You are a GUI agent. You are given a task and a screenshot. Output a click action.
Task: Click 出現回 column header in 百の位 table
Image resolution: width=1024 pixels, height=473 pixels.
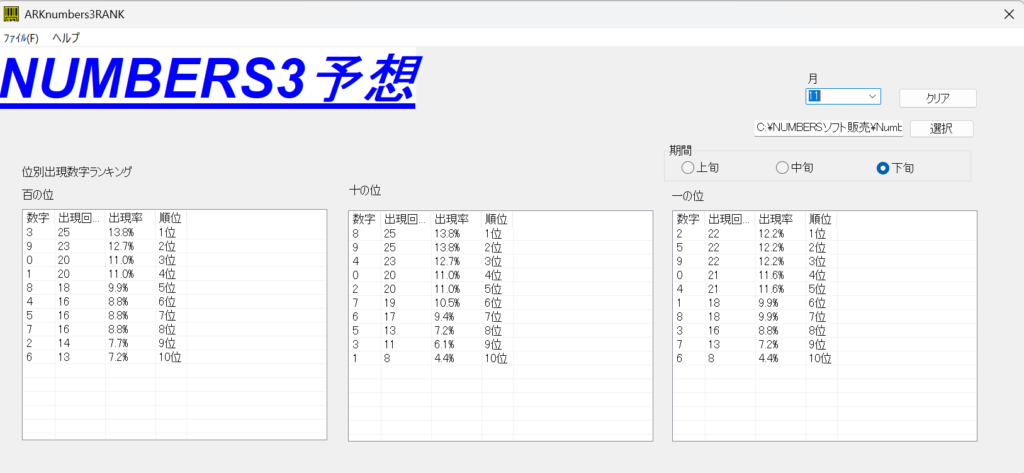coord(79,218)
